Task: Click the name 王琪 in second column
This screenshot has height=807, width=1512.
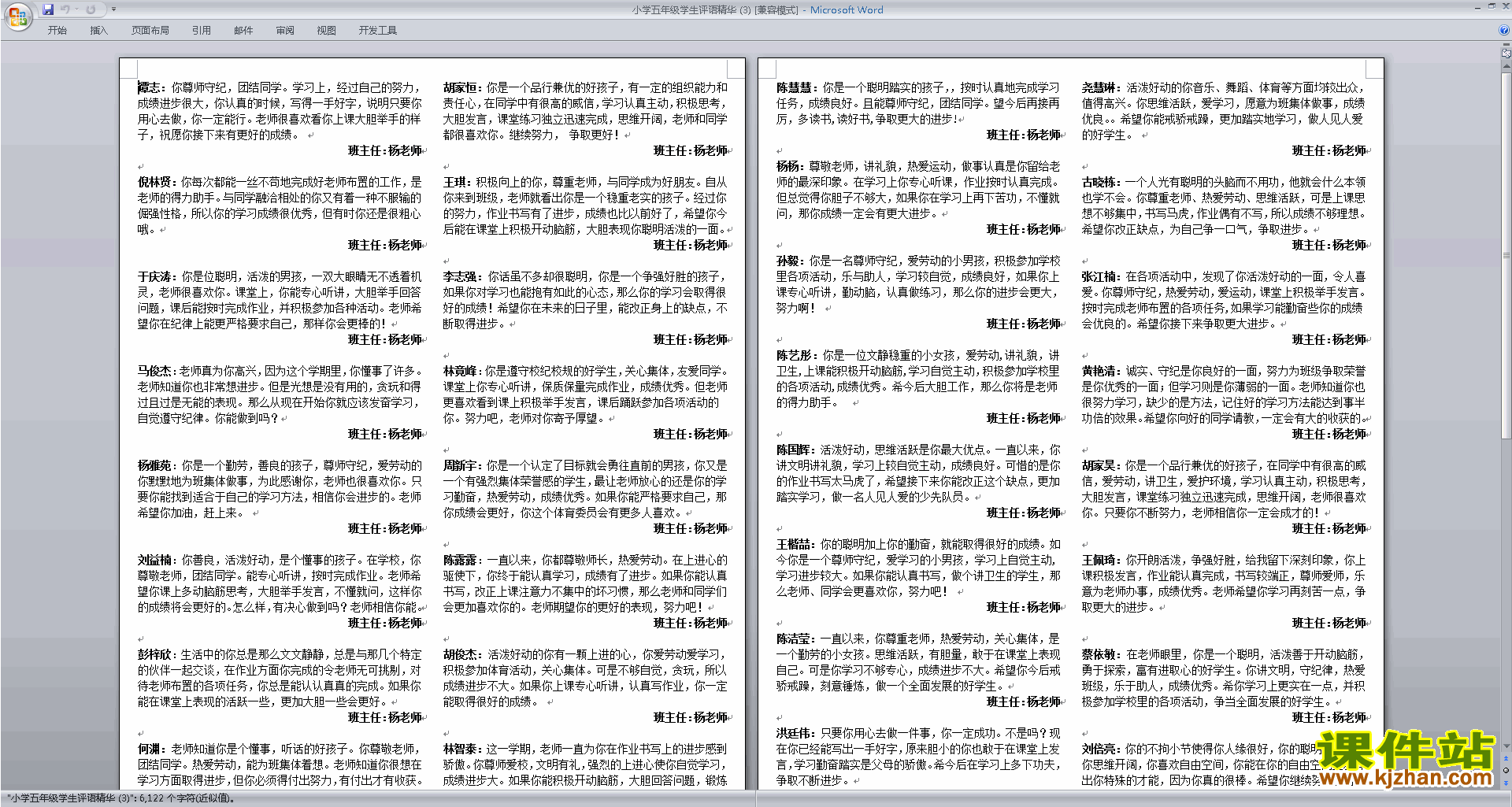Action: click(x=456, y=182)
